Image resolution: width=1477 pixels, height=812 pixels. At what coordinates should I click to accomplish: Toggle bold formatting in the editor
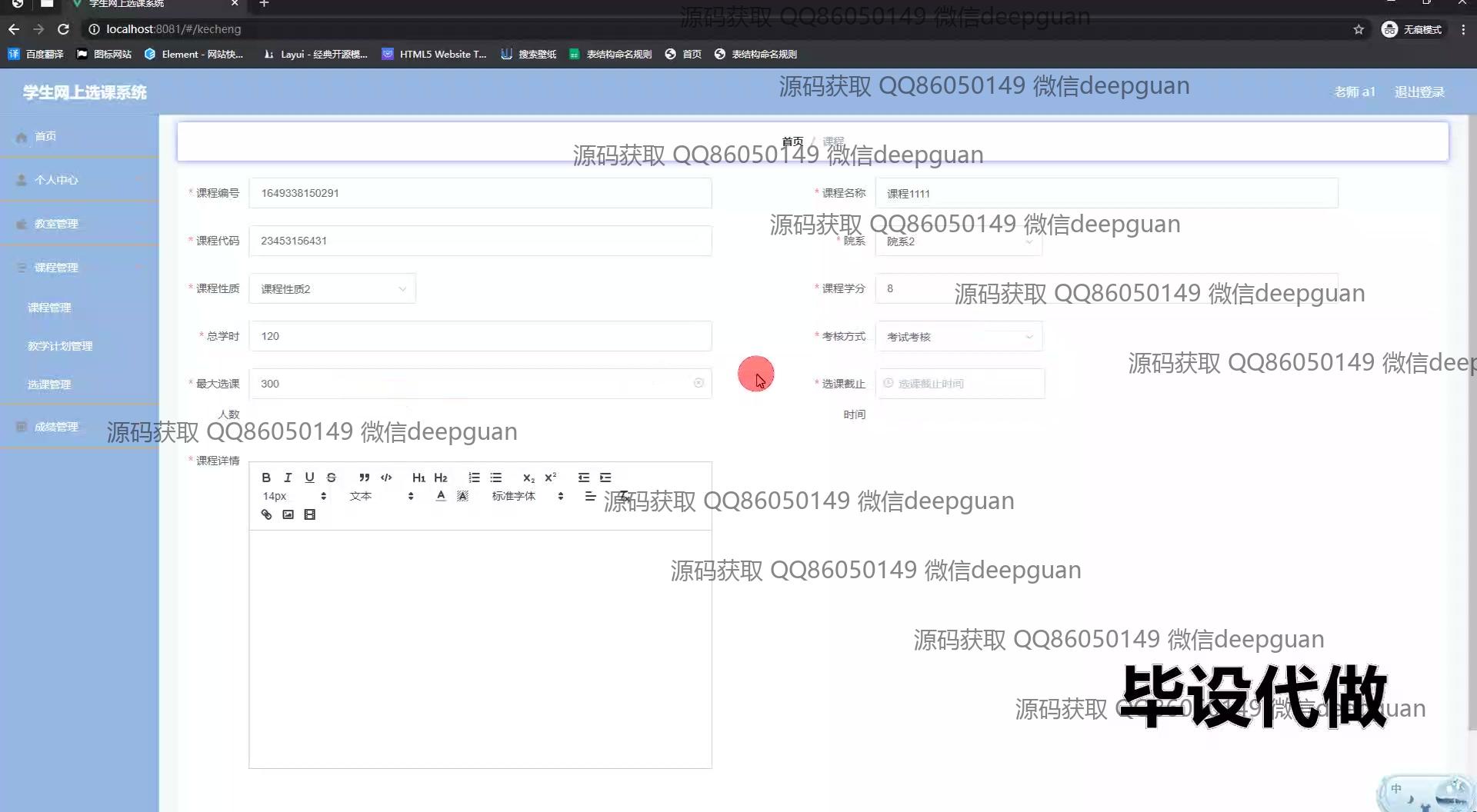point(266,478)
